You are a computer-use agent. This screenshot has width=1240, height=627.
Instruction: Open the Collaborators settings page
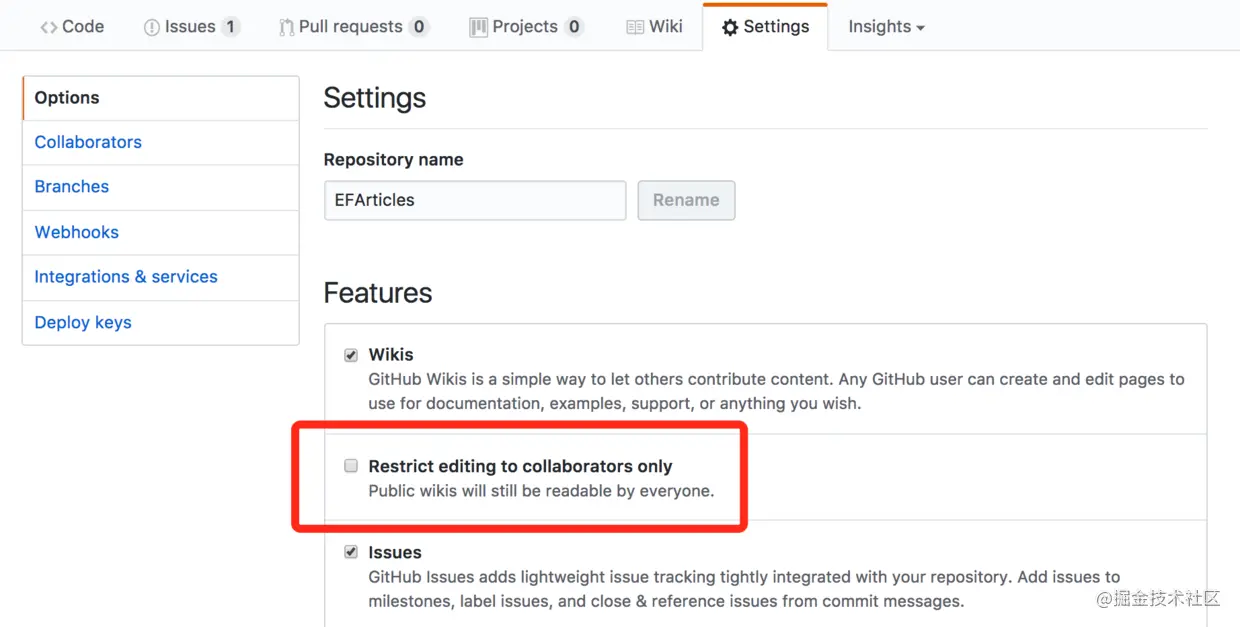160,142
